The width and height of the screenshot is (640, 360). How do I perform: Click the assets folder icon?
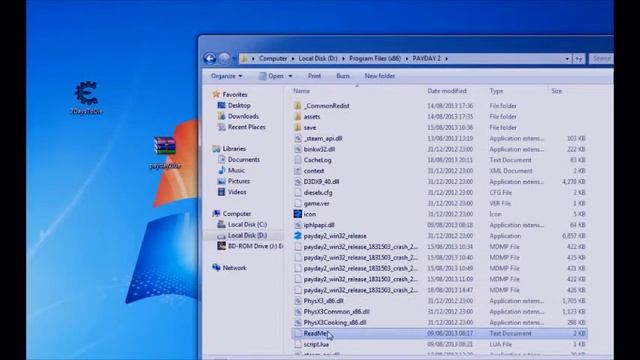[298, 117]
